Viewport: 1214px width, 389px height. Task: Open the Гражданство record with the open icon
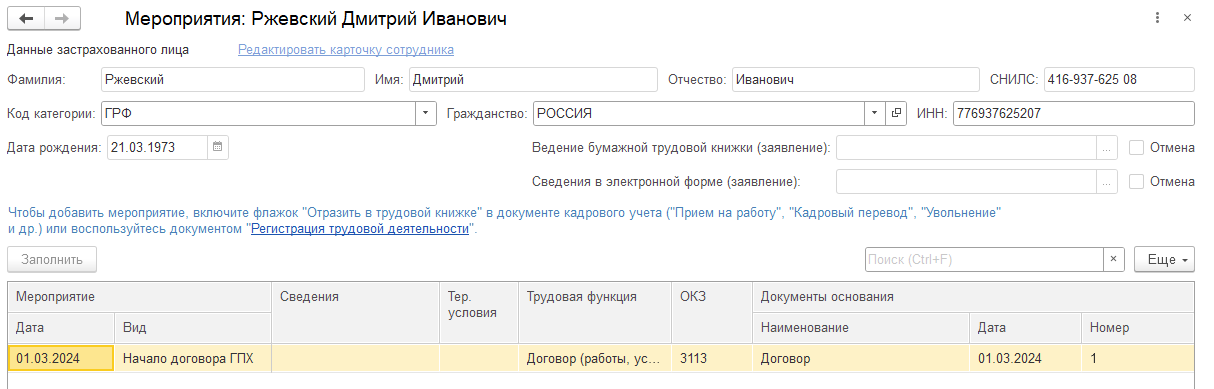point(896,114)
